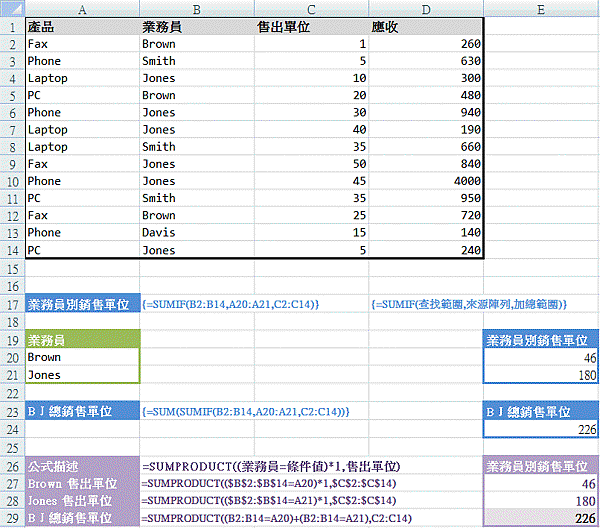Click the blue 業務員別銷售單位 label in row 17
The image size is (600, 528).
pyautogui.click(x=83, y=304)
